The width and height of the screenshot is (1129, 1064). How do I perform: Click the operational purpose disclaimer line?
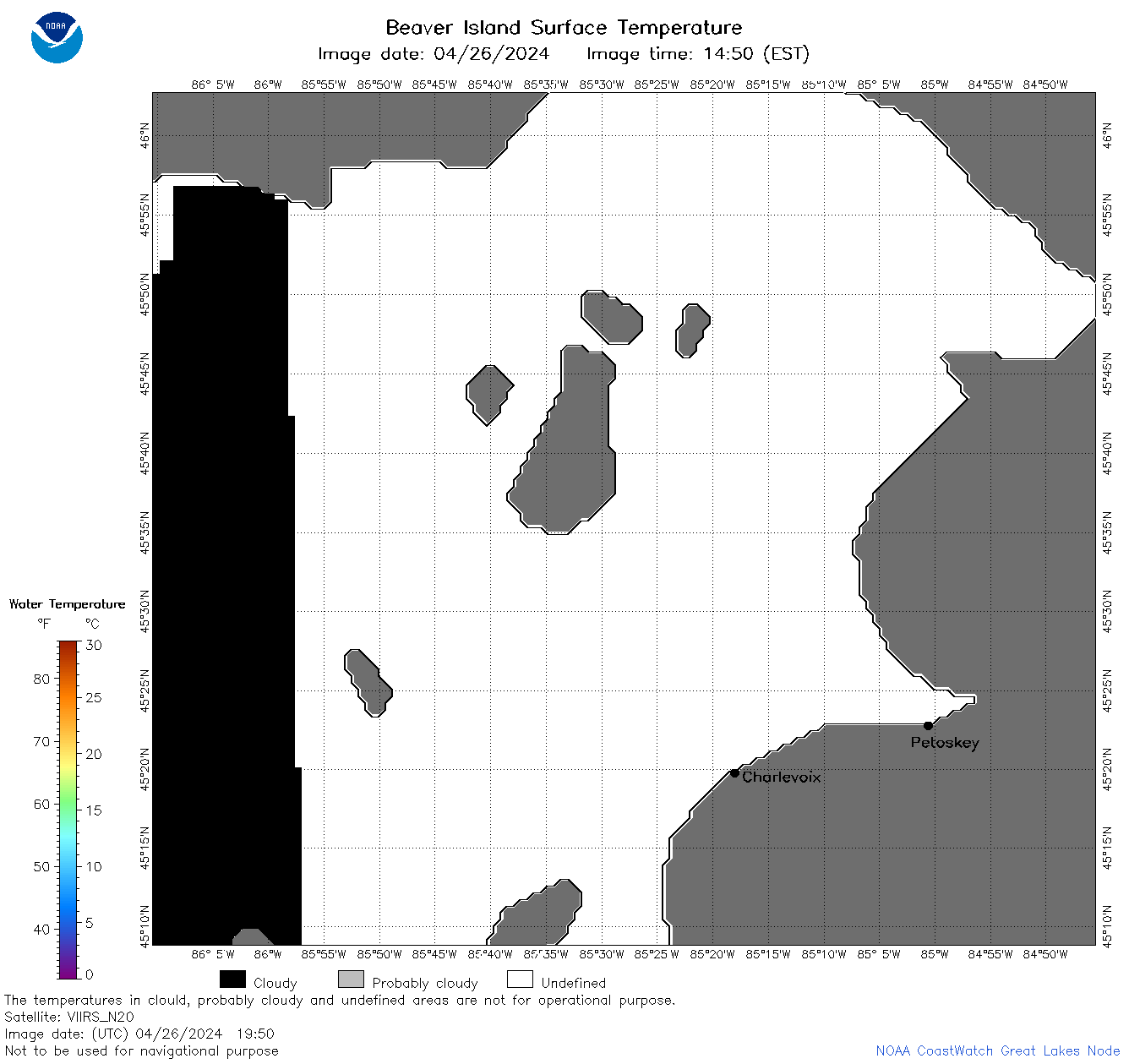tap(340, 1000)
